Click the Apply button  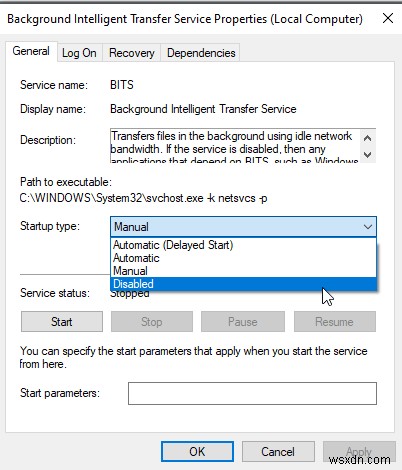point(359,452)
